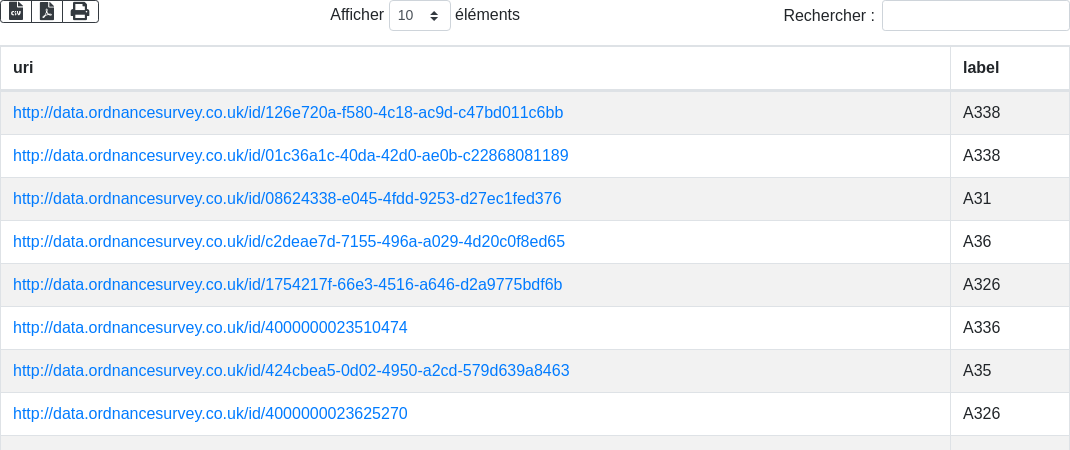Screen dimensions: 1070x450
Task: Select the A336 label cell
Action: [x=981, y=328]
